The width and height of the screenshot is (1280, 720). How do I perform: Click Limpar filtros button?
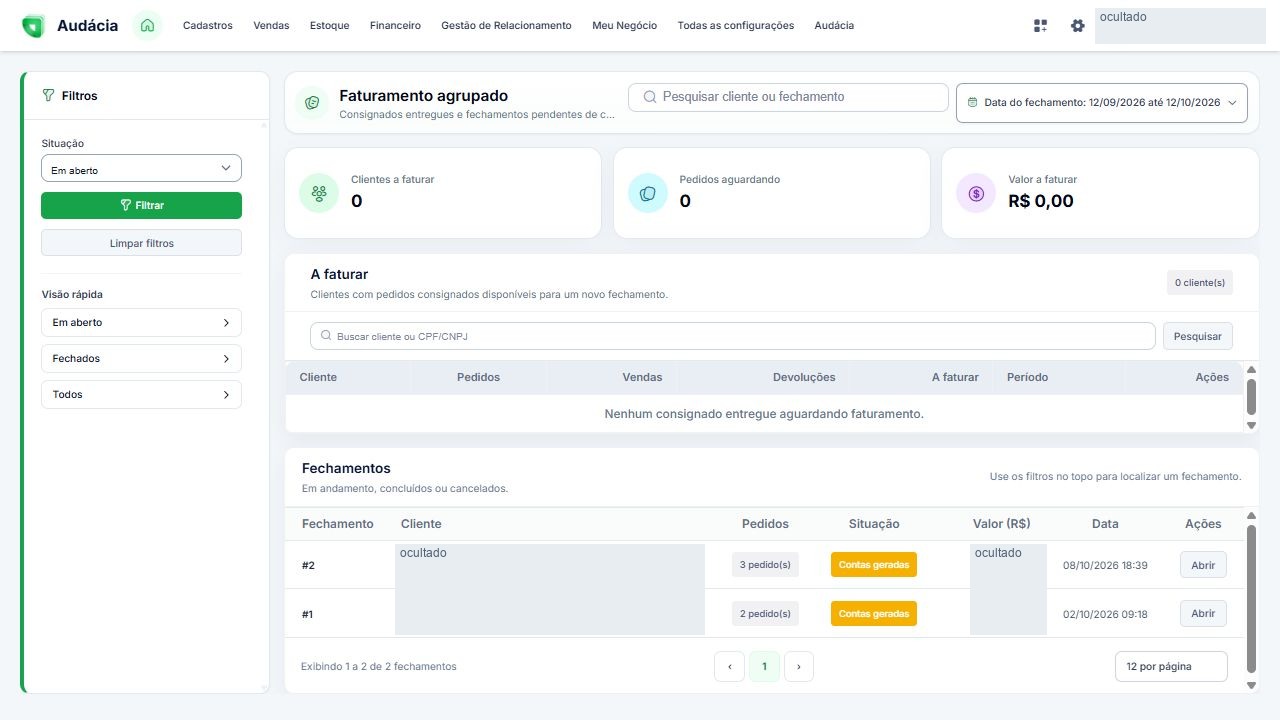coord(141,243)
